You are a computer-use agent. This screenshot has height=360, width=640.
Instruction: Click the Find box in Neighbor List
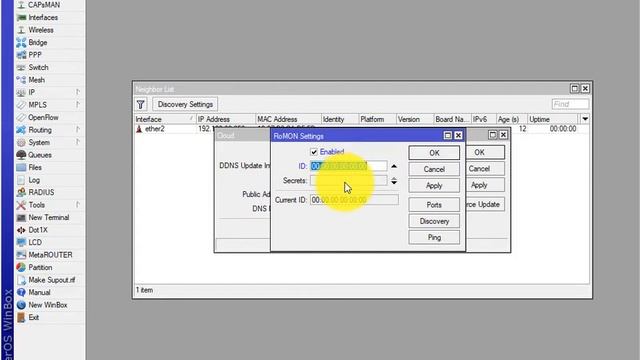(570, 104)
